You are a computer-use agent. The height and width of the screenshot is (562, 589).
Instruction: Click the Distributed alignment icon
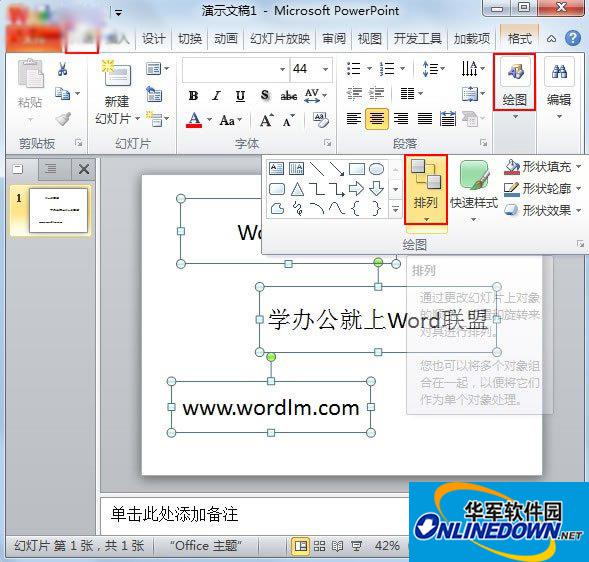point(448,119)
